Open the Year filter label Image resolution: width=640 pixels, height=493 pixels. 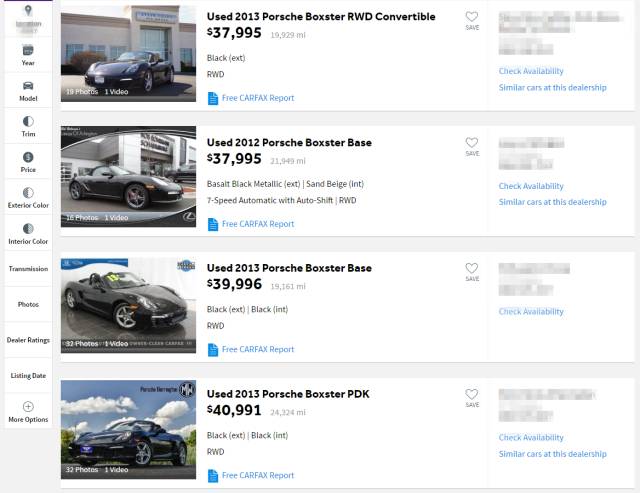coord(28,63)
